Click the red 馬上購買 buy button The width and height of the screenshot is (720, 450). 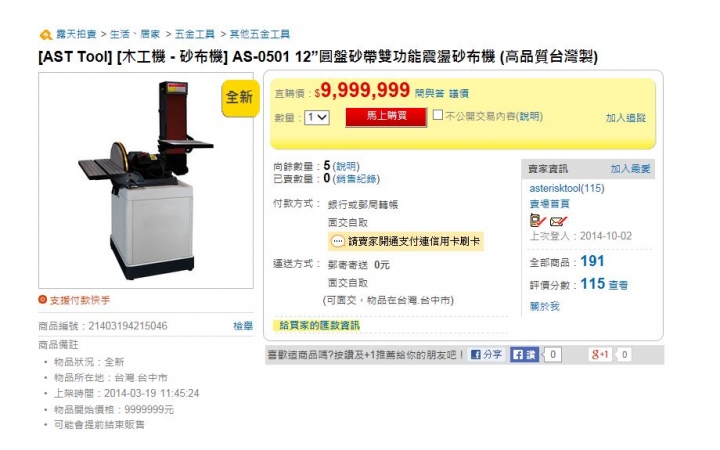click(386, 116)
